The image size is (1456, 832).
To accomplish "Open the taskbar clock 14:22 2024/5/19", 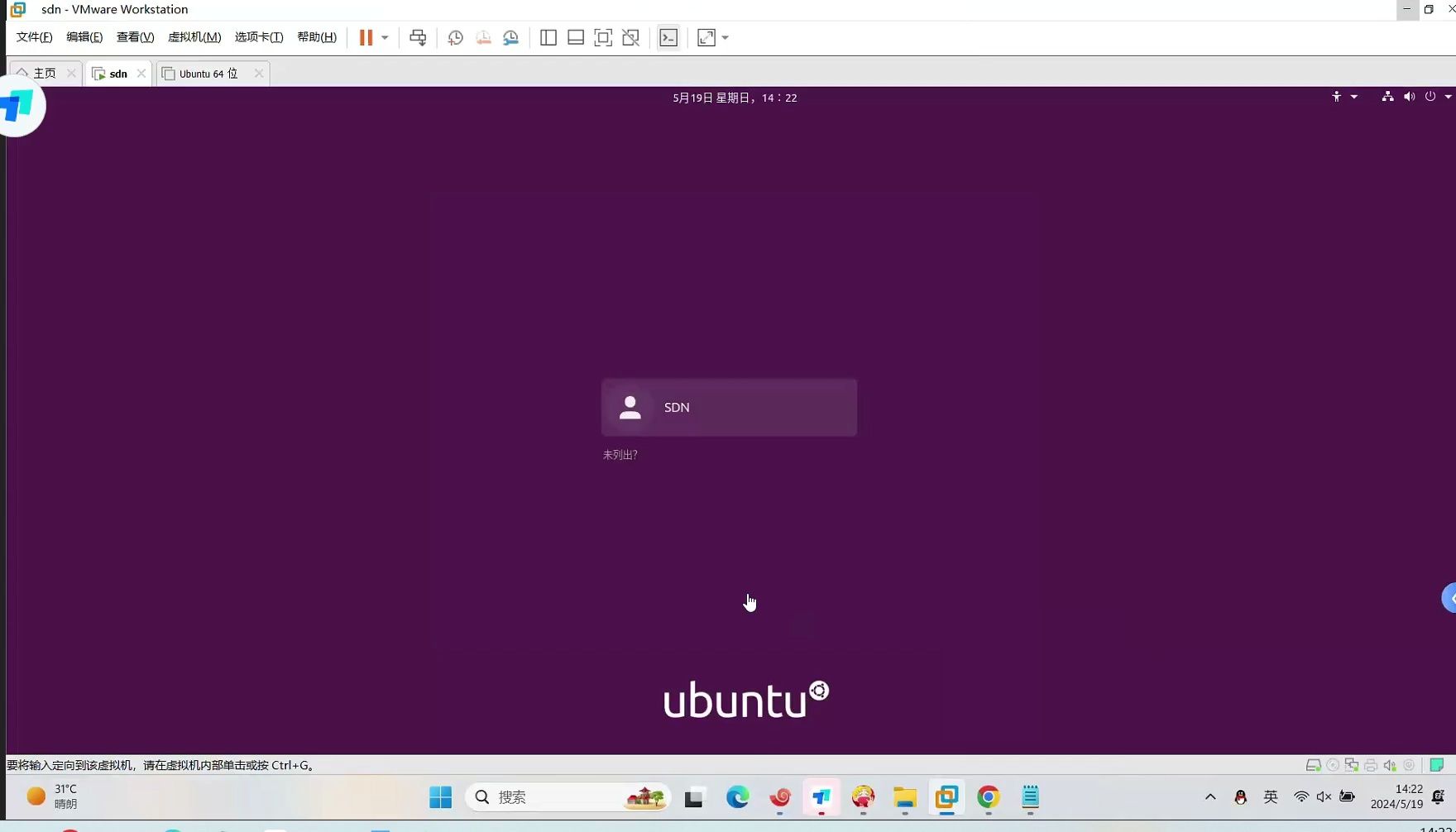I will click(x=1396, y=797).
